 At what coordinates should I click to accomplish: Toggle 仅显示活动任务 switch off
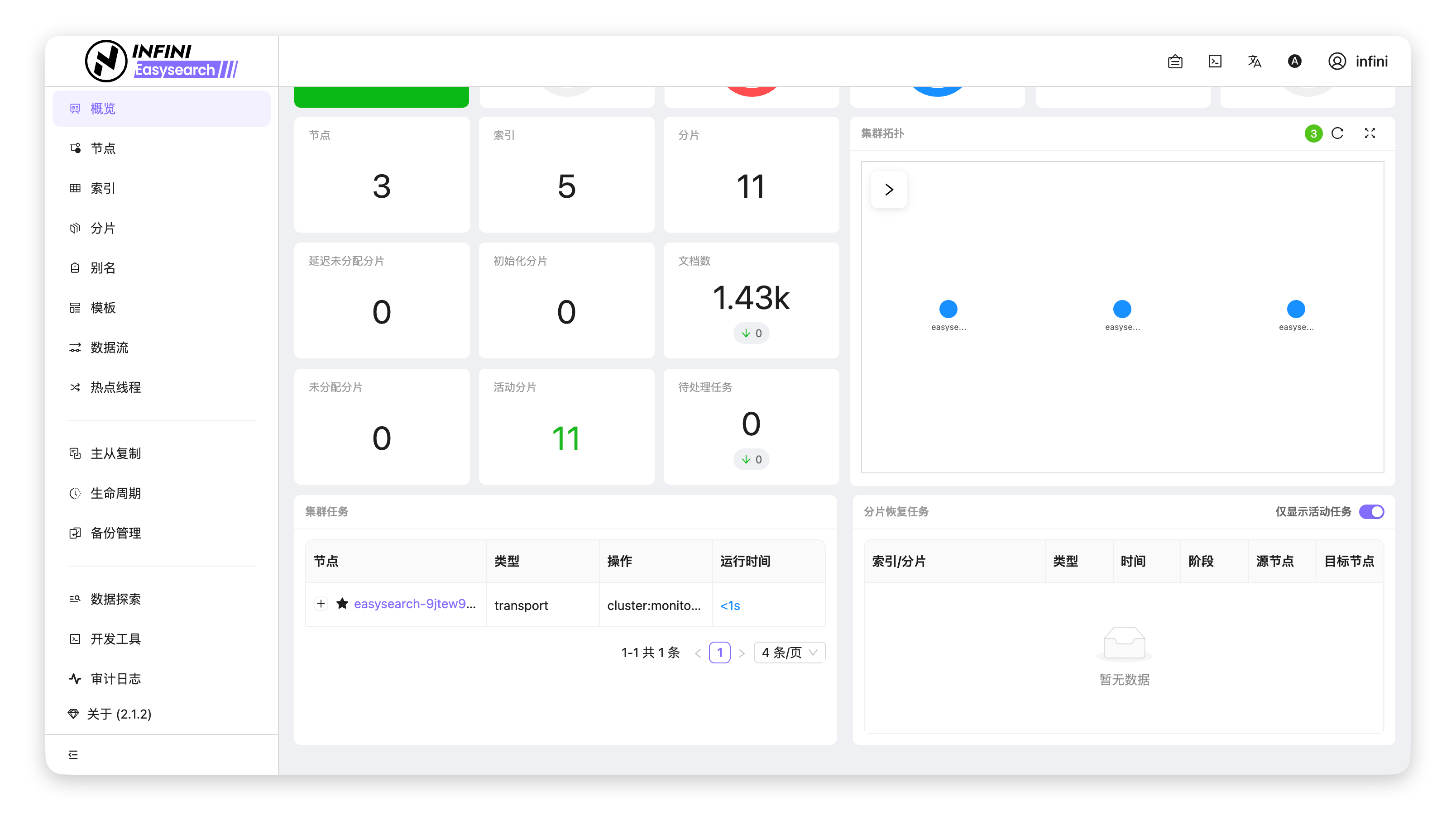click(x=1371, y=511)
